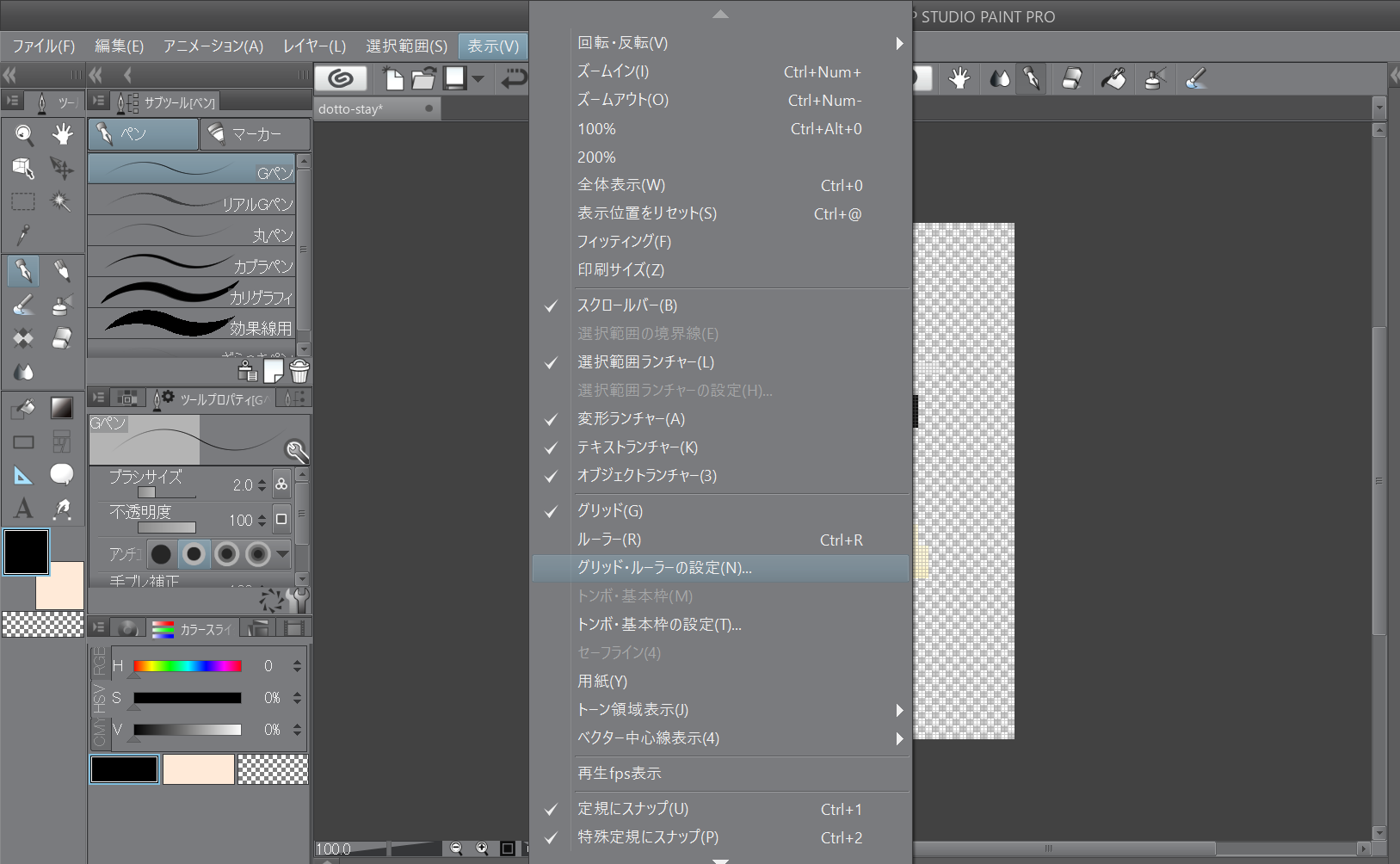This screenshot has height=864, width=1400.
Task: Click zoom out magnifier below the canvas
Action: click(x=456, y=849)
